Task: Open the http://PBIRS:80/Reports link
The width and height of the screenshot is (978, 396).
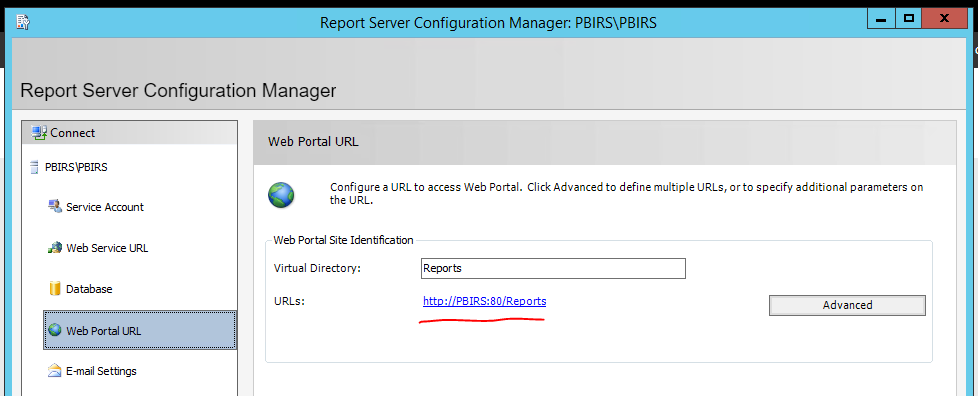Action: 485,301
